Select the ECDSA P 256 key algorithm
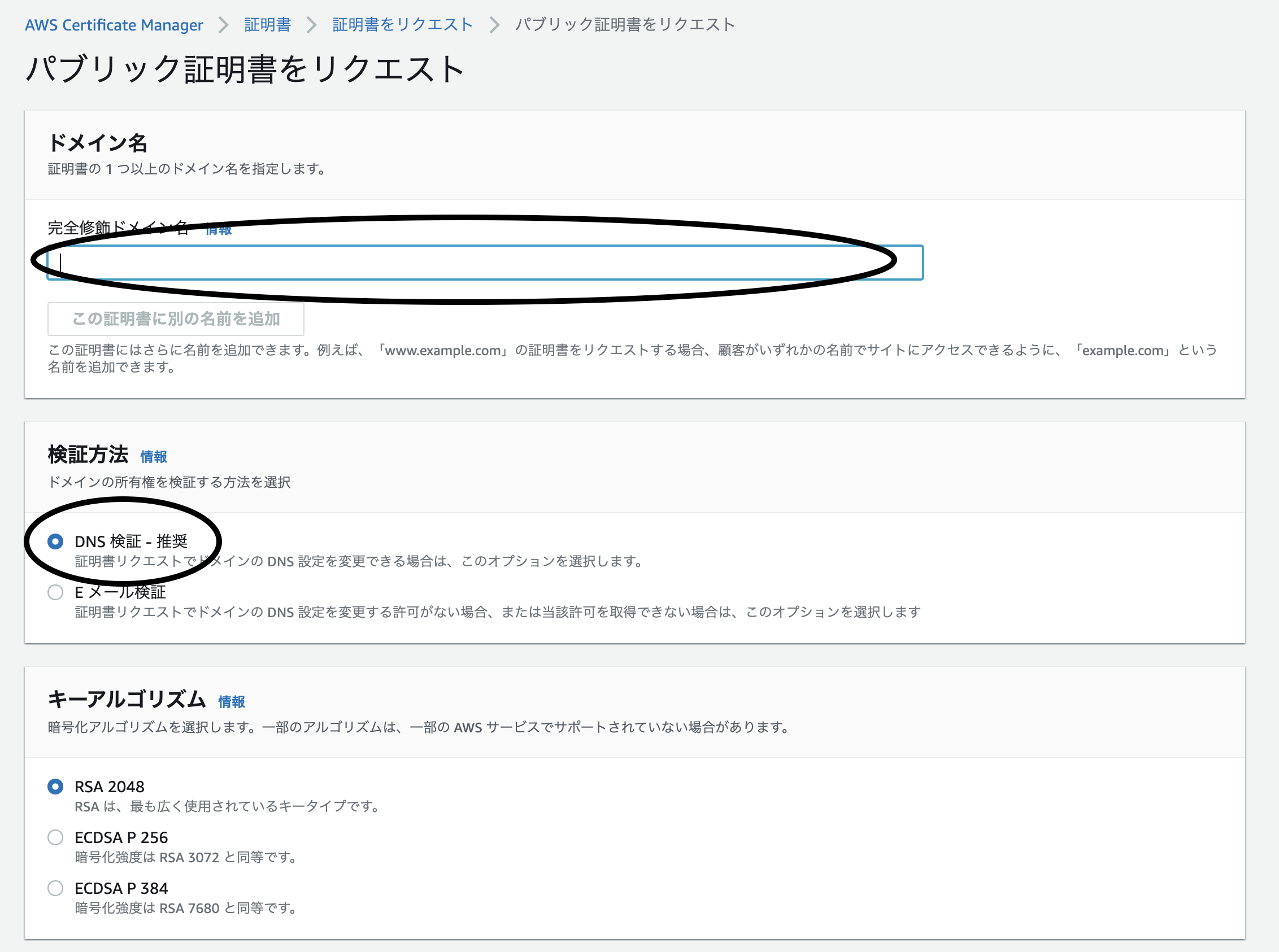The height and width of the screenshot is (952, 1279). click(55, 837)
